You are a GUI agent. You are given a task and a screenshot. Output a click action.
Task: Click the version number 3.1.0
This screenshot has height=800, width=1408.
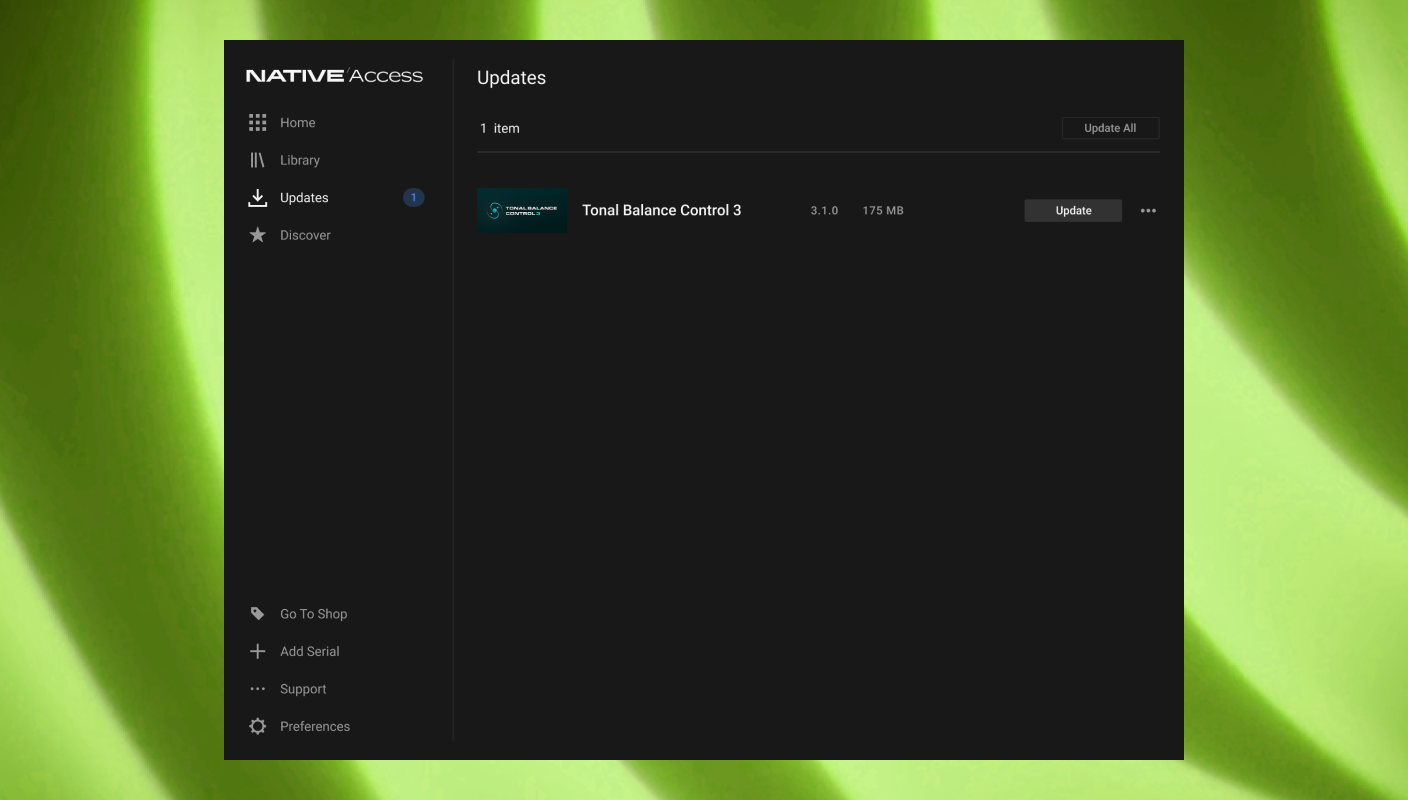pos(824,211)
